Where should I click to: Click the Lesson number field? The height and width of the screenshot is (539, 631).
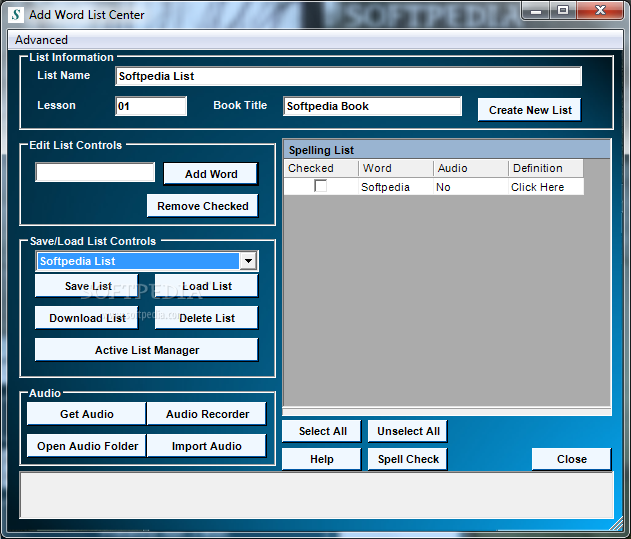click(x=151, y=106)
